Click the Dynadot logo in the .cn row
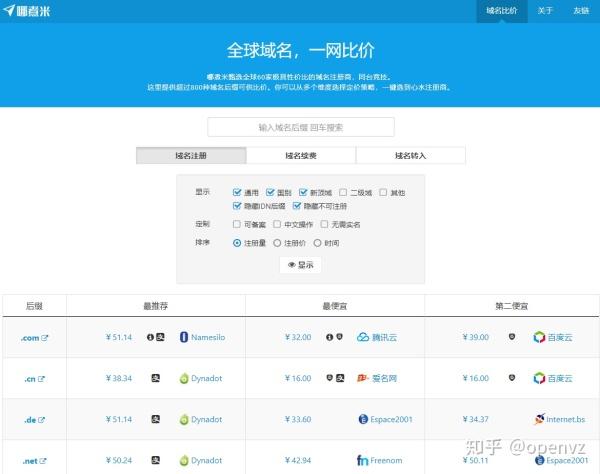This screenshot has height=474, width=600. (x=184, y=378)
